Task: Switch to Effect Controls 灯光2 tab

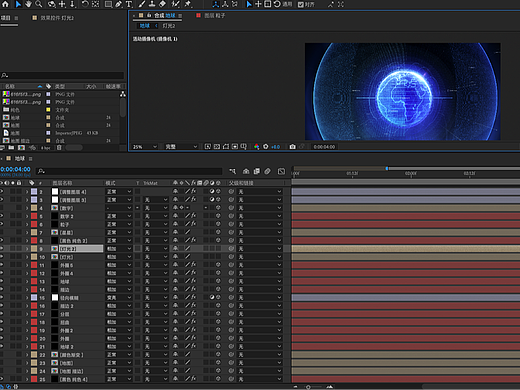Action: click(x=57, y=18)
